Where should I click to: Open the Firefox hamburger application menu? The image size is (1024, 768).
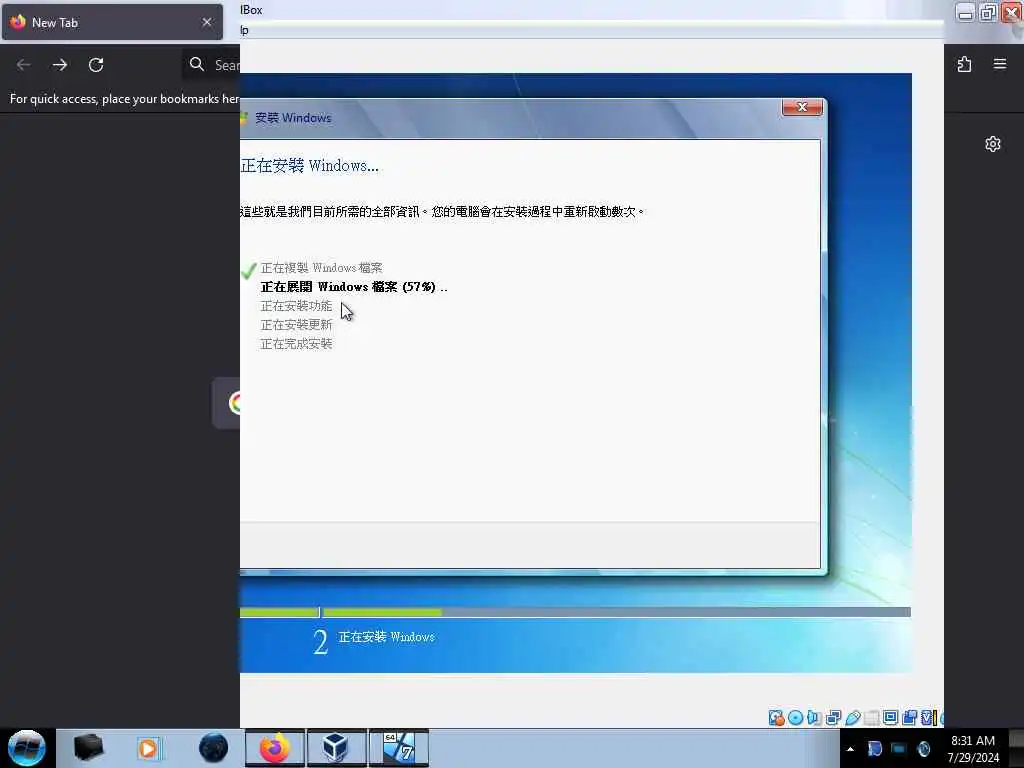[1000, 64]
